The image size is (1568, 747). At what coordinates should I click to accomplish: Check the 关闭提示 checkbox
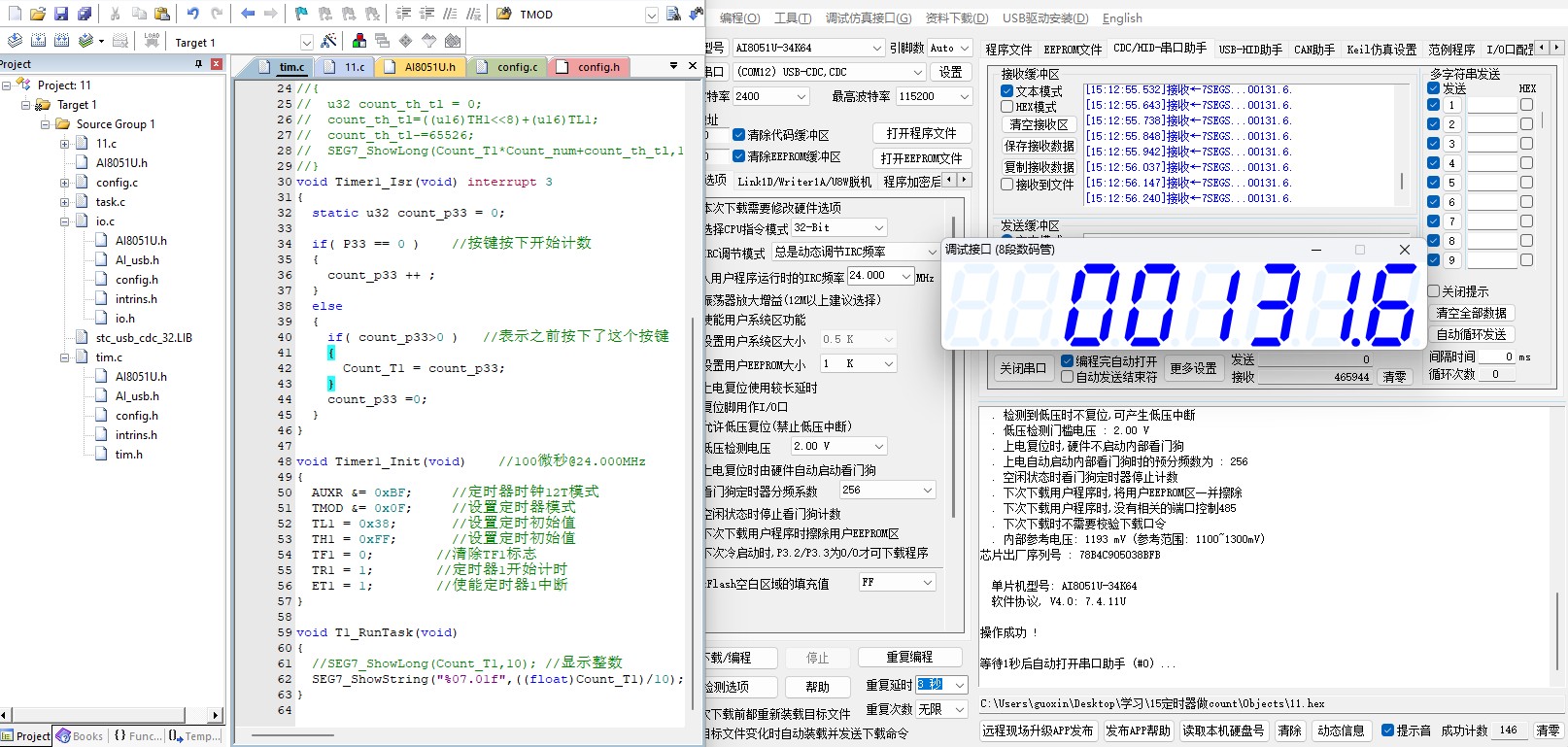tap(1433, 291)
